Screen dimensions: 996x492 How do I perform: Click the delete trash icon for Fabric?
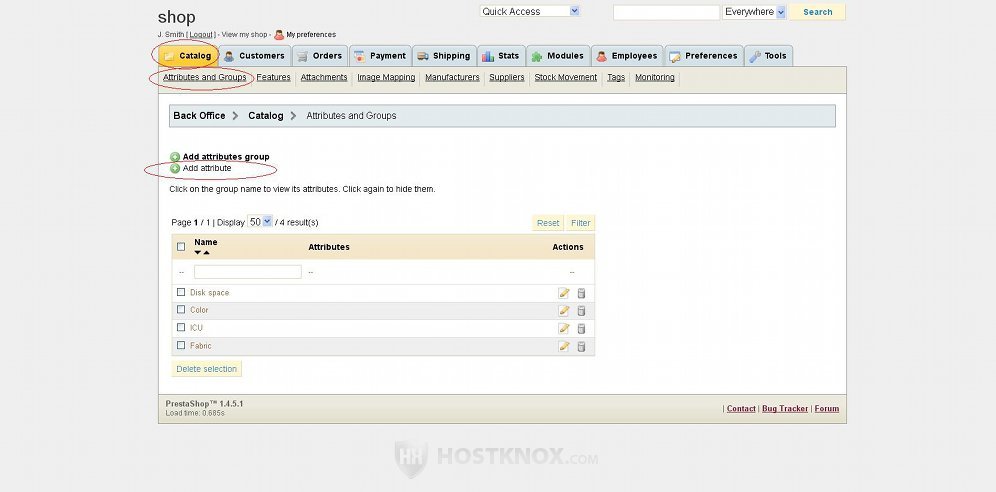[x=581, y=346]
